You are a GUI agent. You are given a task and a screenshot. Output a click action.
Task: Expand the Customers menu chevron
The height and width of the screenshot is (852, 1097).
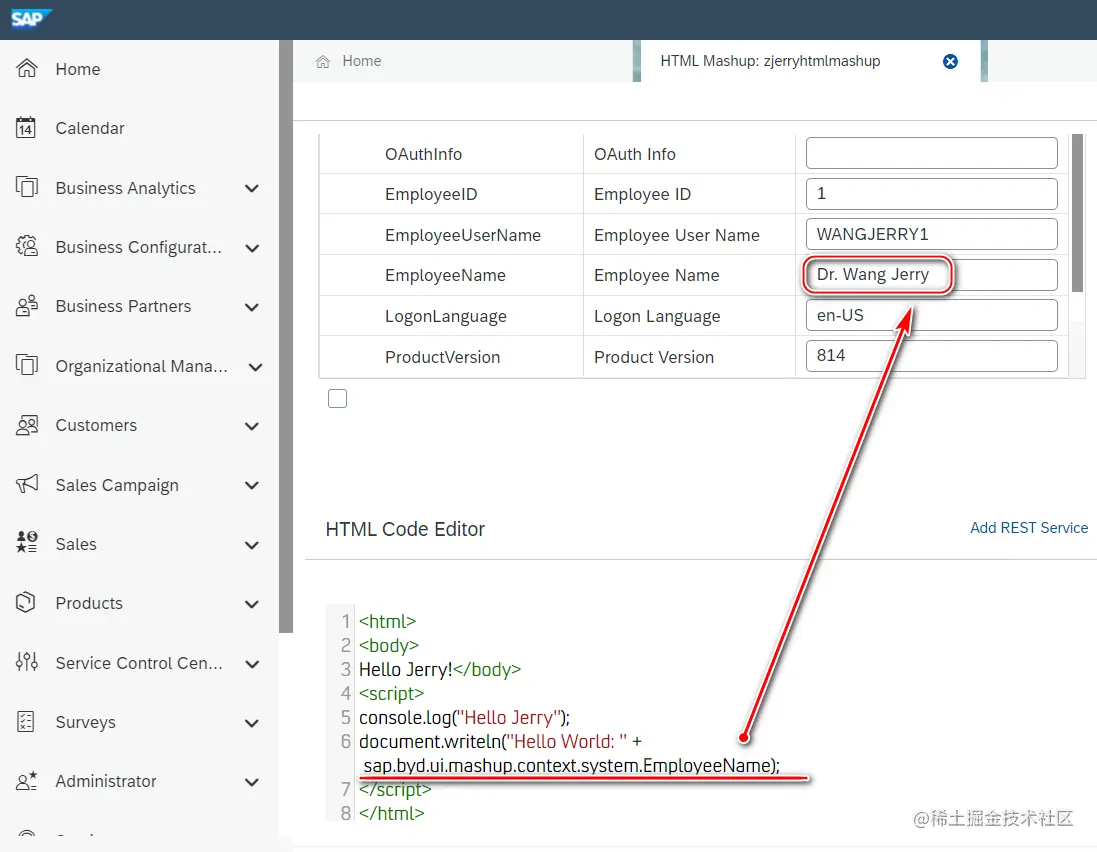[x=252, y=426]
